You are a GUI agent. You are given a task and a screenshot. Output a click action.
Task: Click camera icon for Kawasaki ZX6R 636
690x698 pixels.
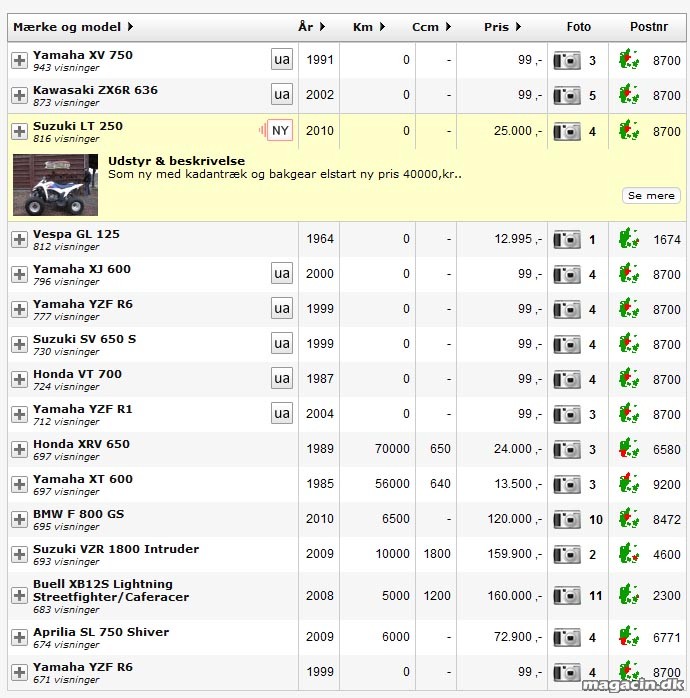tap(567, 96)
